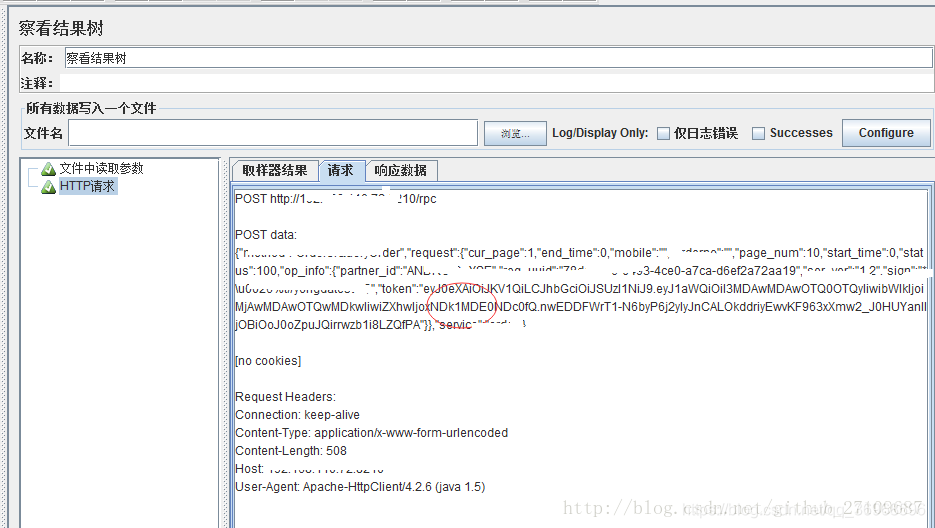Viewport: 935px width, 528px height.
Task: Click the Content-Type header line
Action: click(371, 433)
